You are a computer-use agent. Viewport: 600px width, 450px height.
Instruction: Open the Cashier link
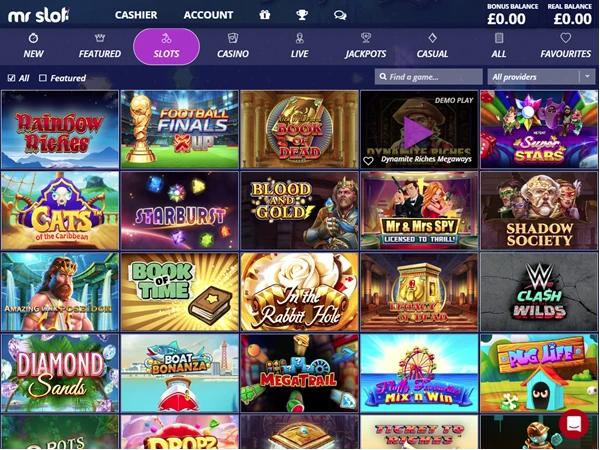[136, 15]
